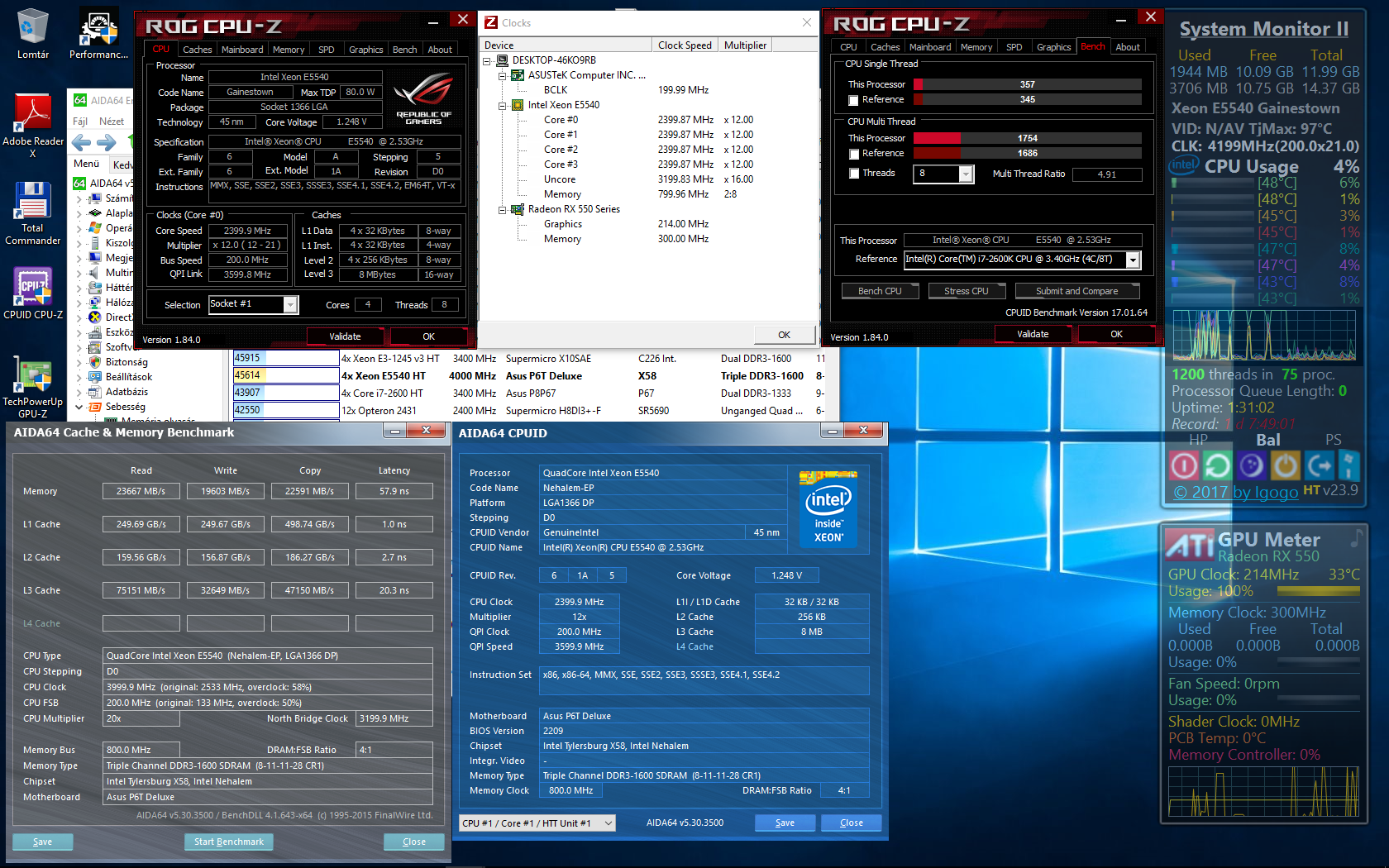
Task: Click the Shutdown icon in System Monitor II
Action: tap(1184, 466)
